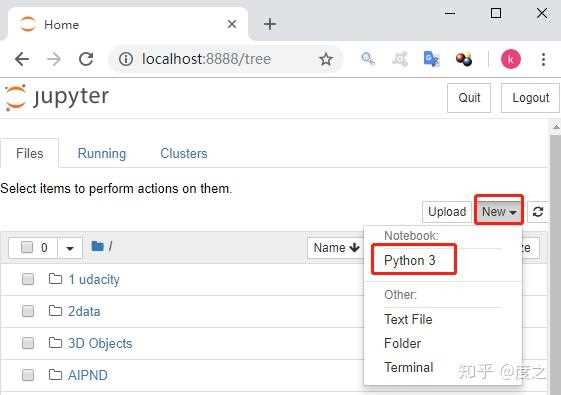Click the Jupyter logo
The image size is (561, 395).
pyautogui.click(x=57, y=97)
